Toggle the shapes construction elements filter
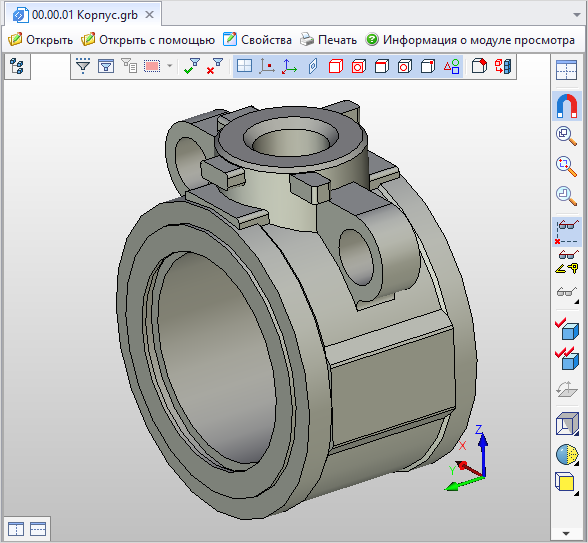Viewport: 588px width, 543px height. (x=451, y=66)
